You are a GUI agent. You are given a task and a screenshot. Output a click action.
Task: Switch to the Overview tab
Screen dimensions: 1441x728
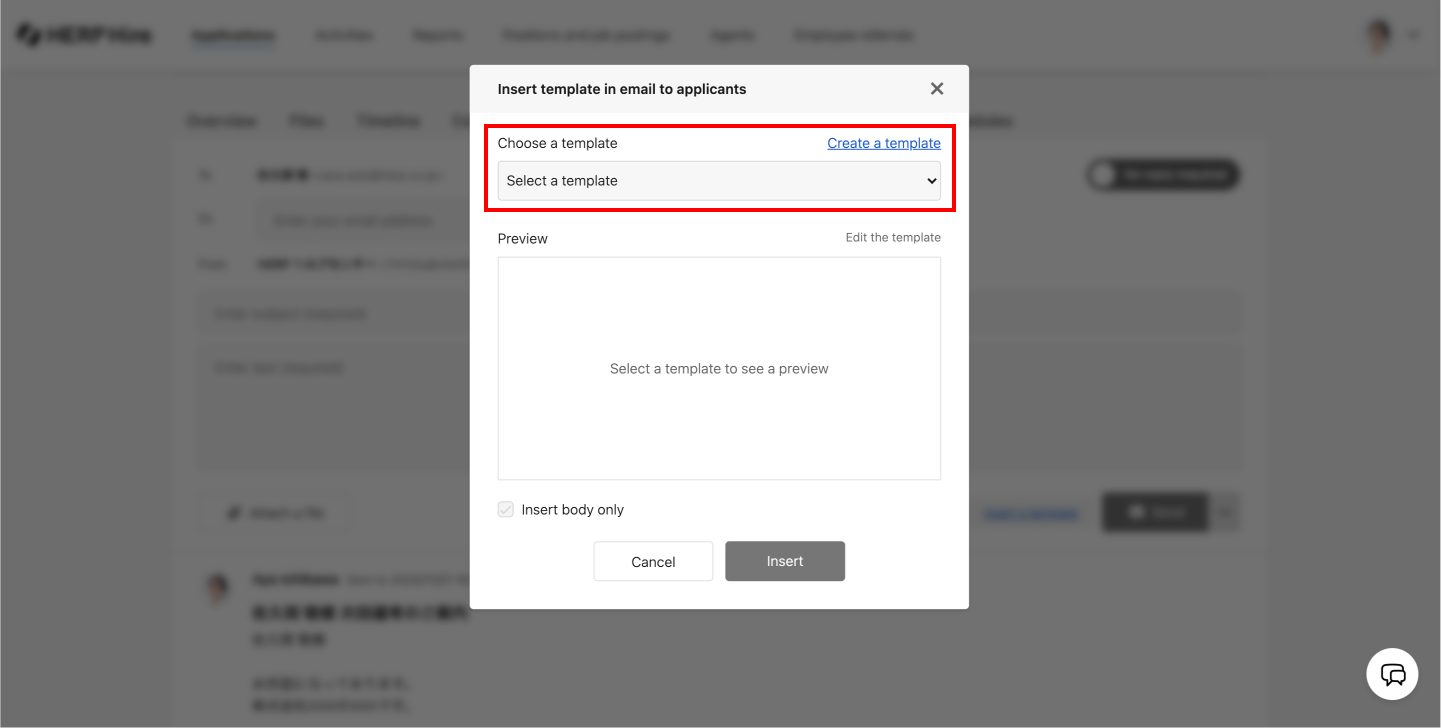(x=222, y=121)
